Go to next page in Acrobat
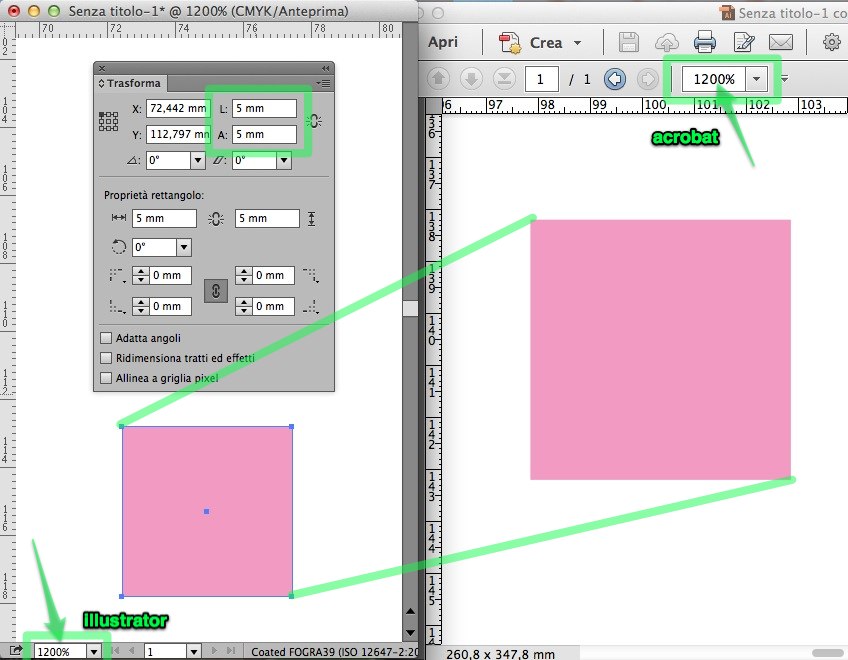This screenshot has height=660, width=848. coord(472,79)
